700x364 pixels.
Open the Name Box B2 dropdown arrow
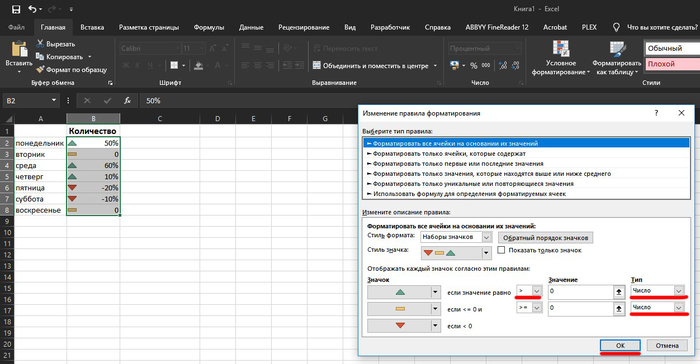pos(54,100)
